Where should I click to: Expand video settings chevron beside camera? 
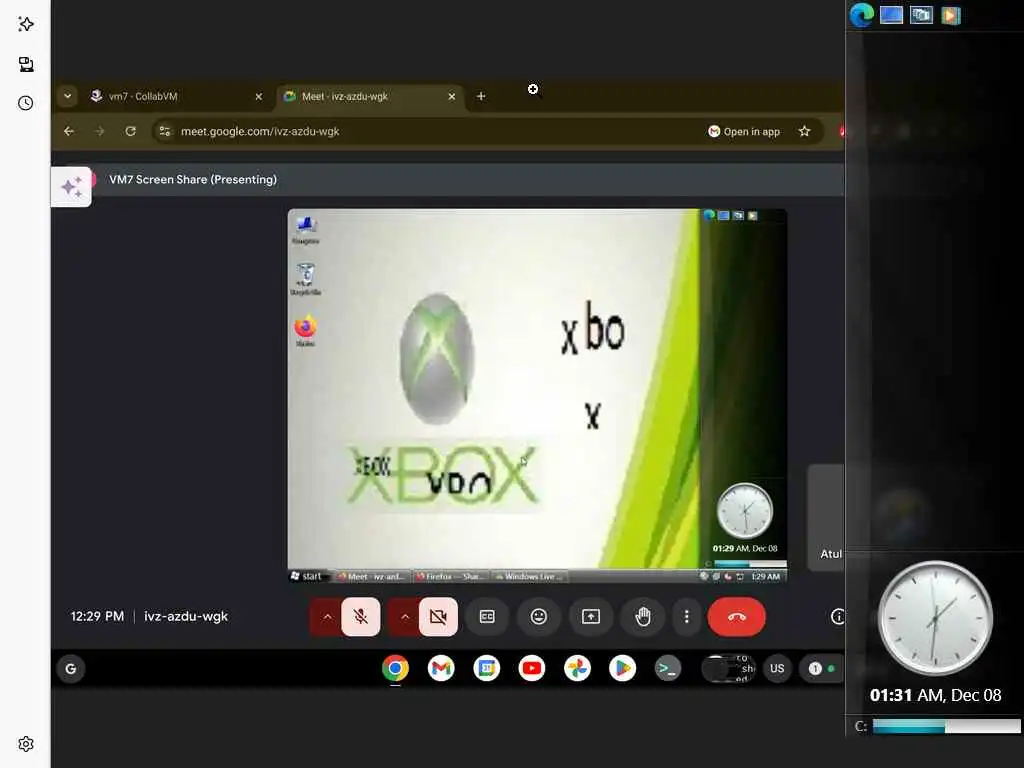point(404,616)
